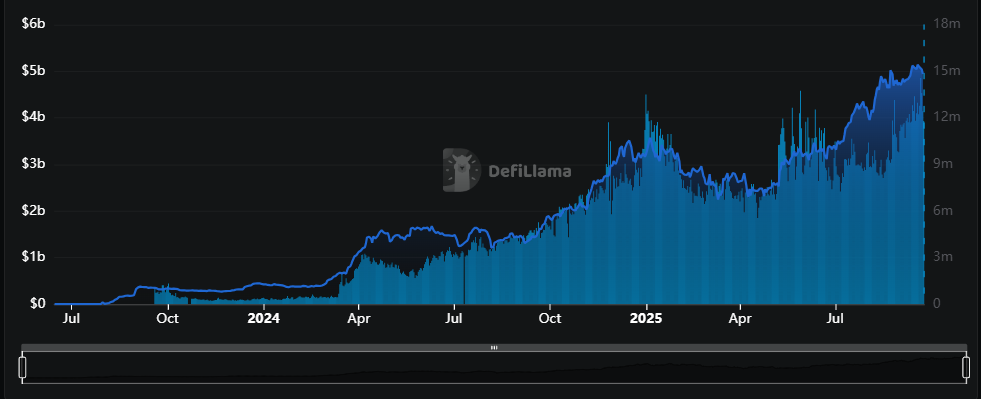The height and width of the screenshot is (399, 981).
Task: Click the 18m right axis label
Action: [947, 24]
